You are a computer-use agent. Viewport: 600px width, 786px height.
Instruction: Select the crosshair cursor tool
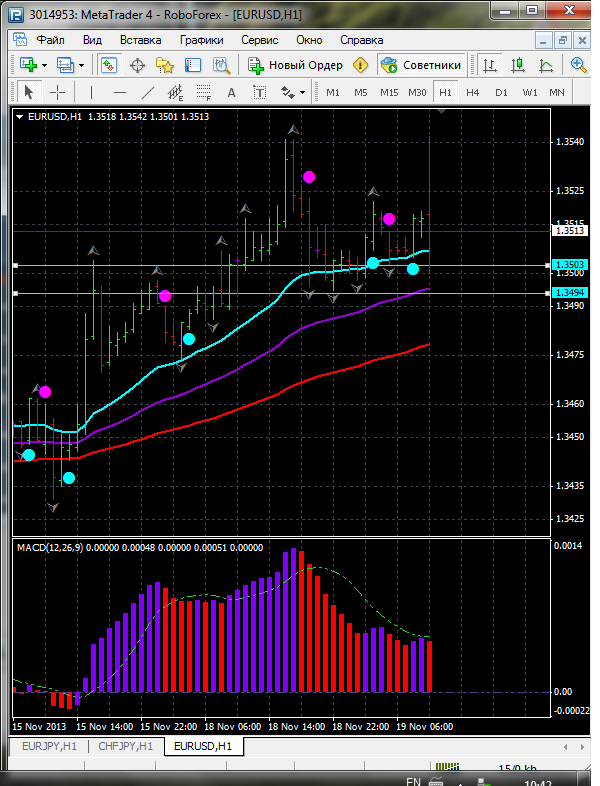pyautogui.click(x=58, y=93)
